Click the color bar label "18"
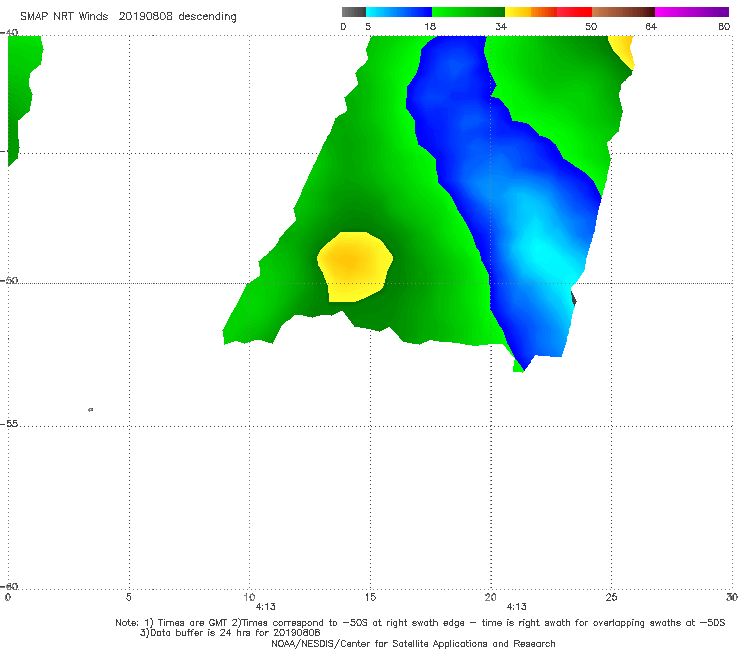740x650 pixels. point(430,27)
